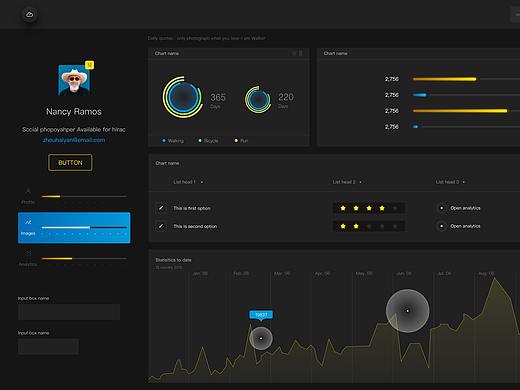Viewport: 520px width, 390px height.
Task: Click Open analytics label in second row
Action: point(465,226)
